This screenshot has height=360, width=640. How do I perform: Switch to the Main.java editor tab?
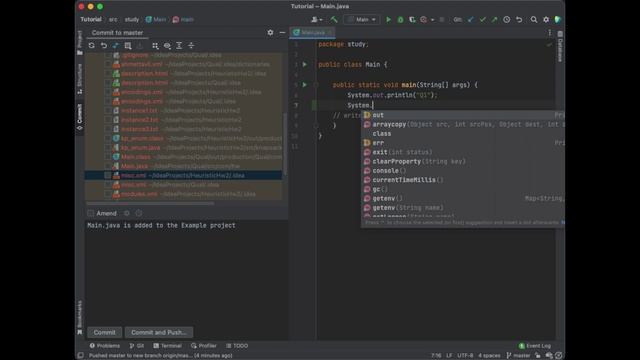[x=312, y=33]
